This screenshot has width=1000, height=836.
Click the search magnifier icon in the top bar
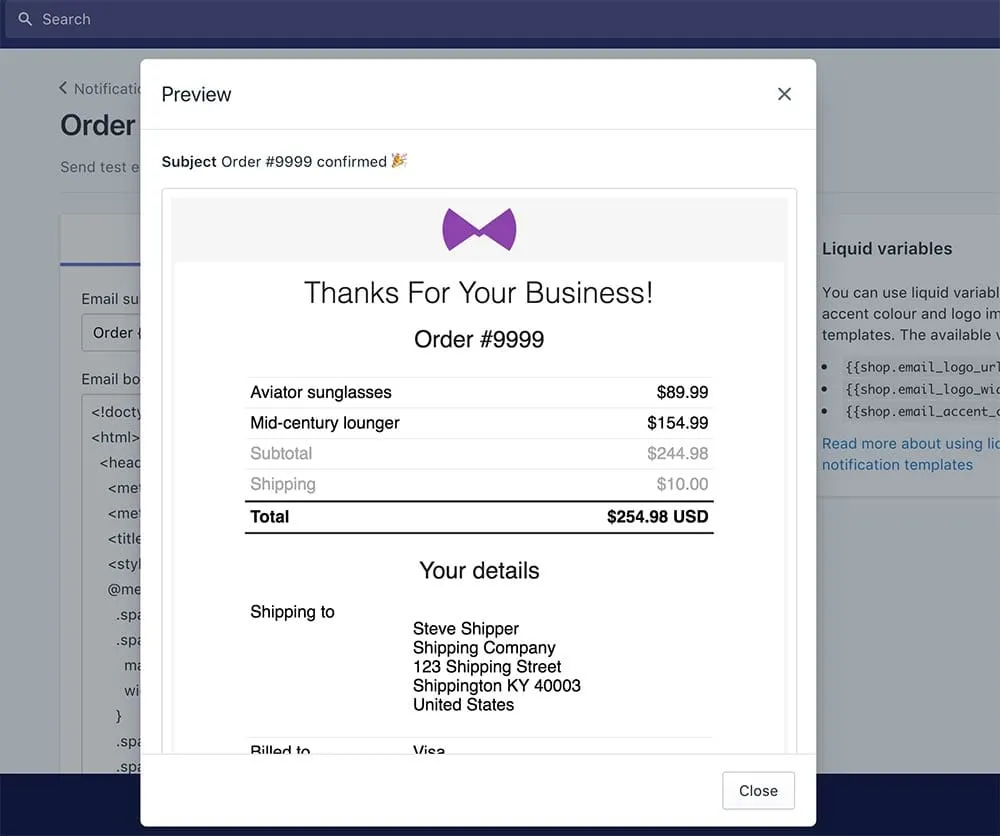point(25,19)
